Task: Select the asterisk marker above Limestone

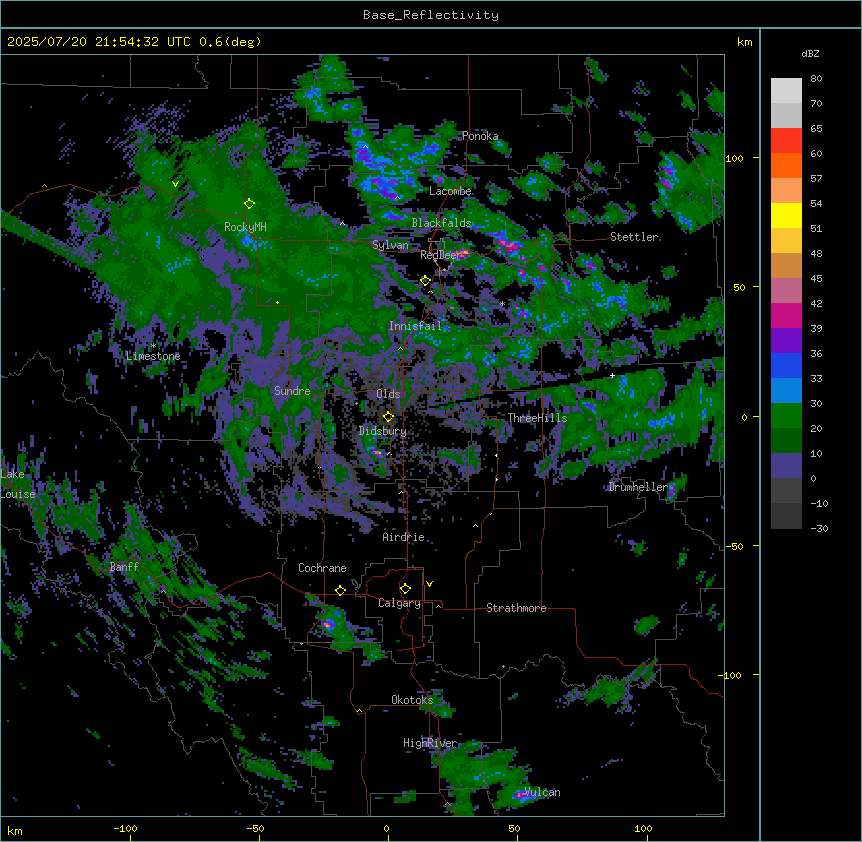Action: coord(153,345)
